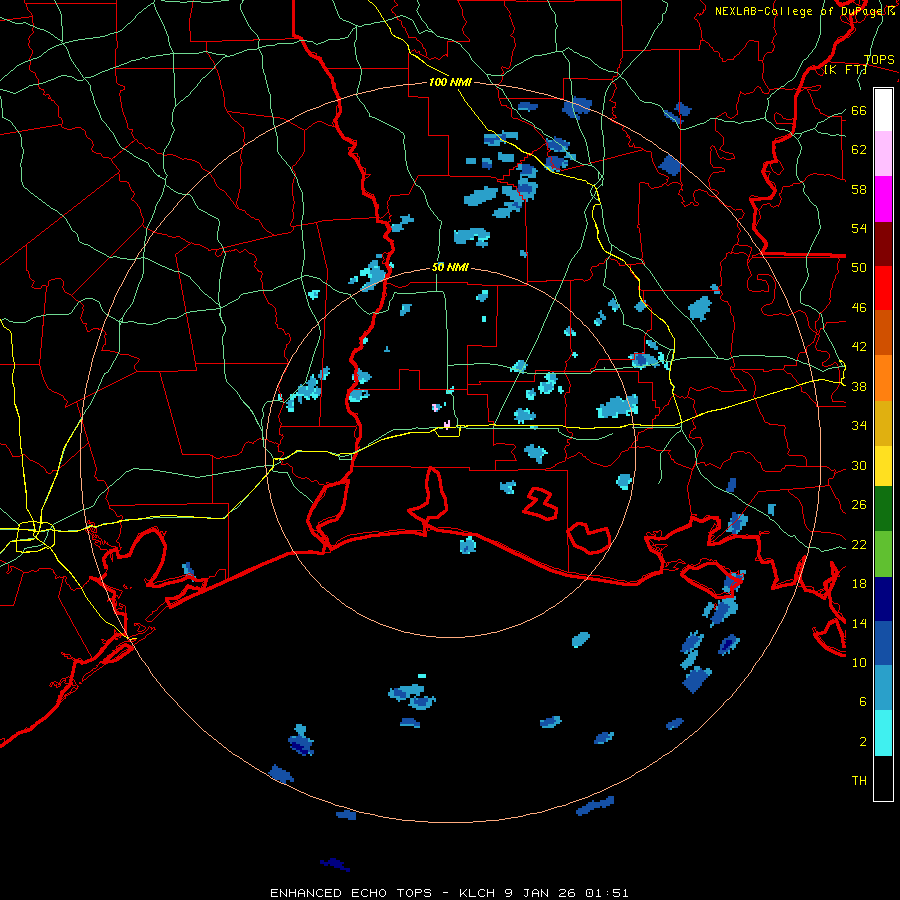Click the "54" legend value
Image resolution: width=900 pixels, height=900 pixels.
click(859, 228)
